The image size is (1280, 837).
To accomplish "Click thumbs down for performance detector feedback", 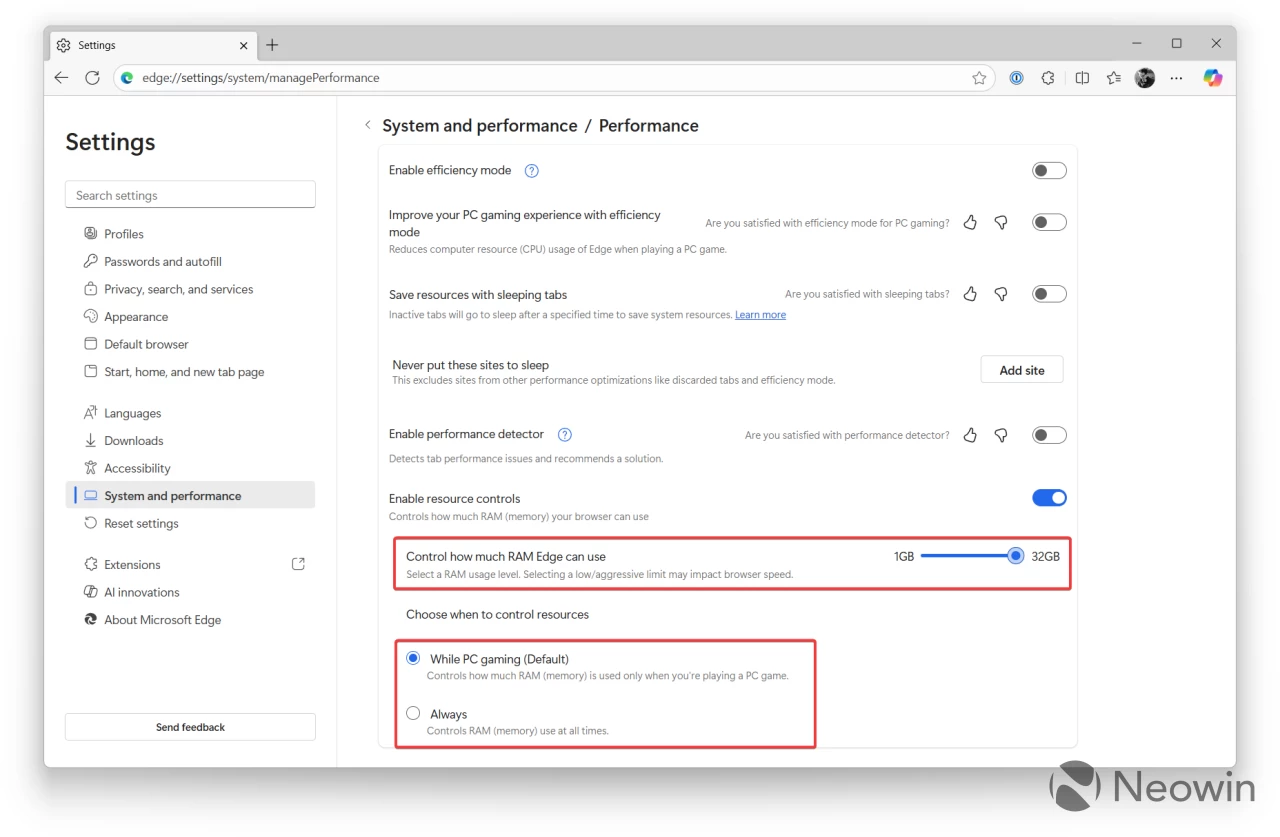I will 1001,434.
